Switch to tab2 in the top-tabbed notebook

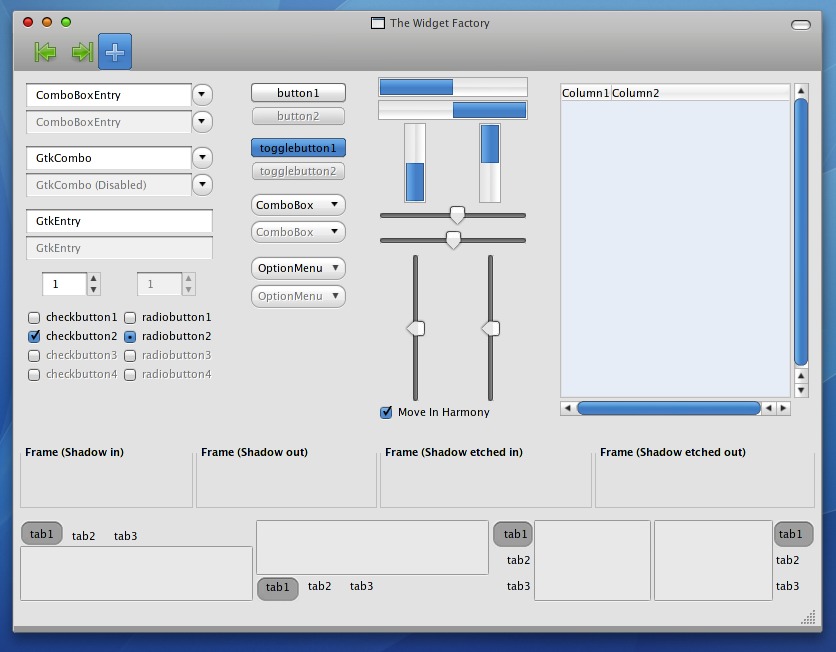[x=83, y=536]
